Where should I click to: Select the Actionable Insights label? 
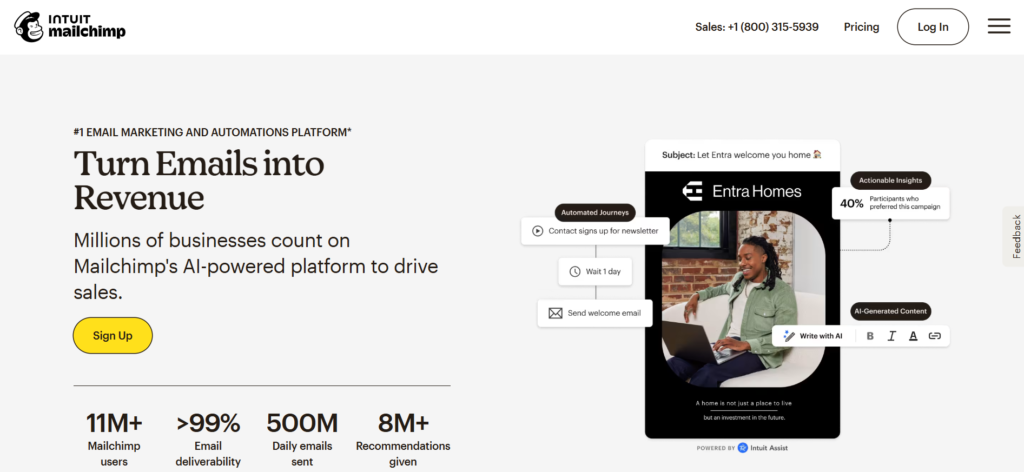pyautogui.click(x=890, y=181)
